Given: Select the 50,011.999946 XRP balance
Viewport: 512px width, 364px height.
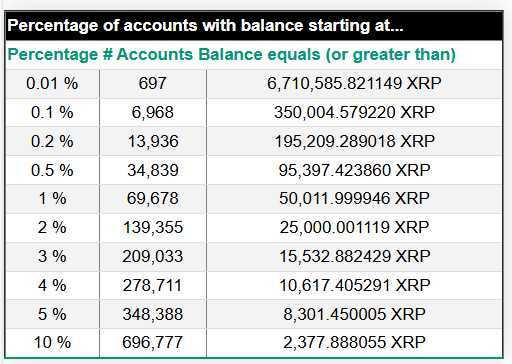Looking at the screenshot, I should point(355,199).
